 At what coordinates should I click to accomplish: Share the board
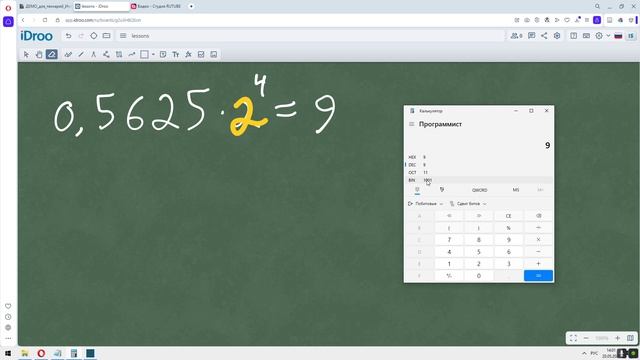pos(544,36)
